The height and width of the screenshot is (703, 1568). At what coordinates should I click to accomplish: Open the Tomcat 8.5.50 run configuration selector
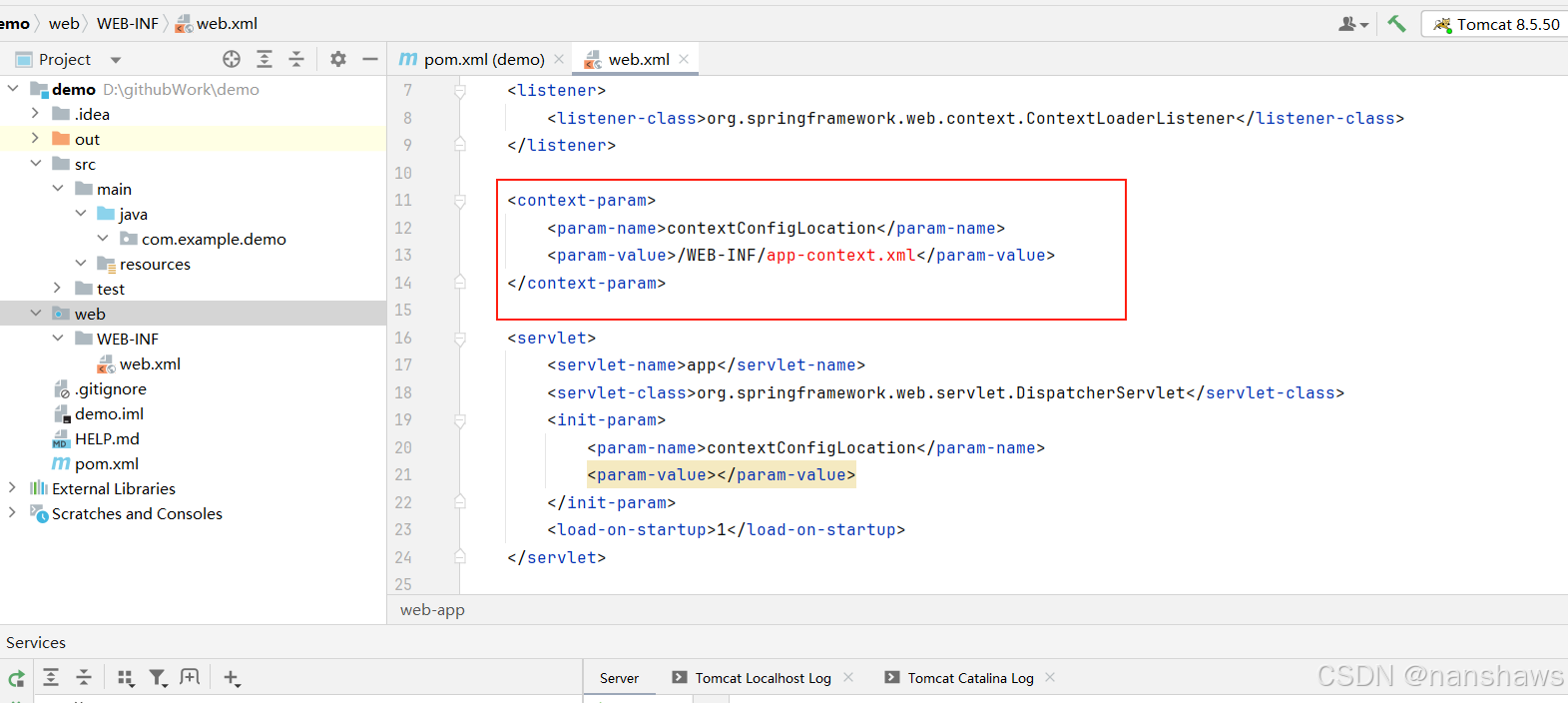point(1497,24)
